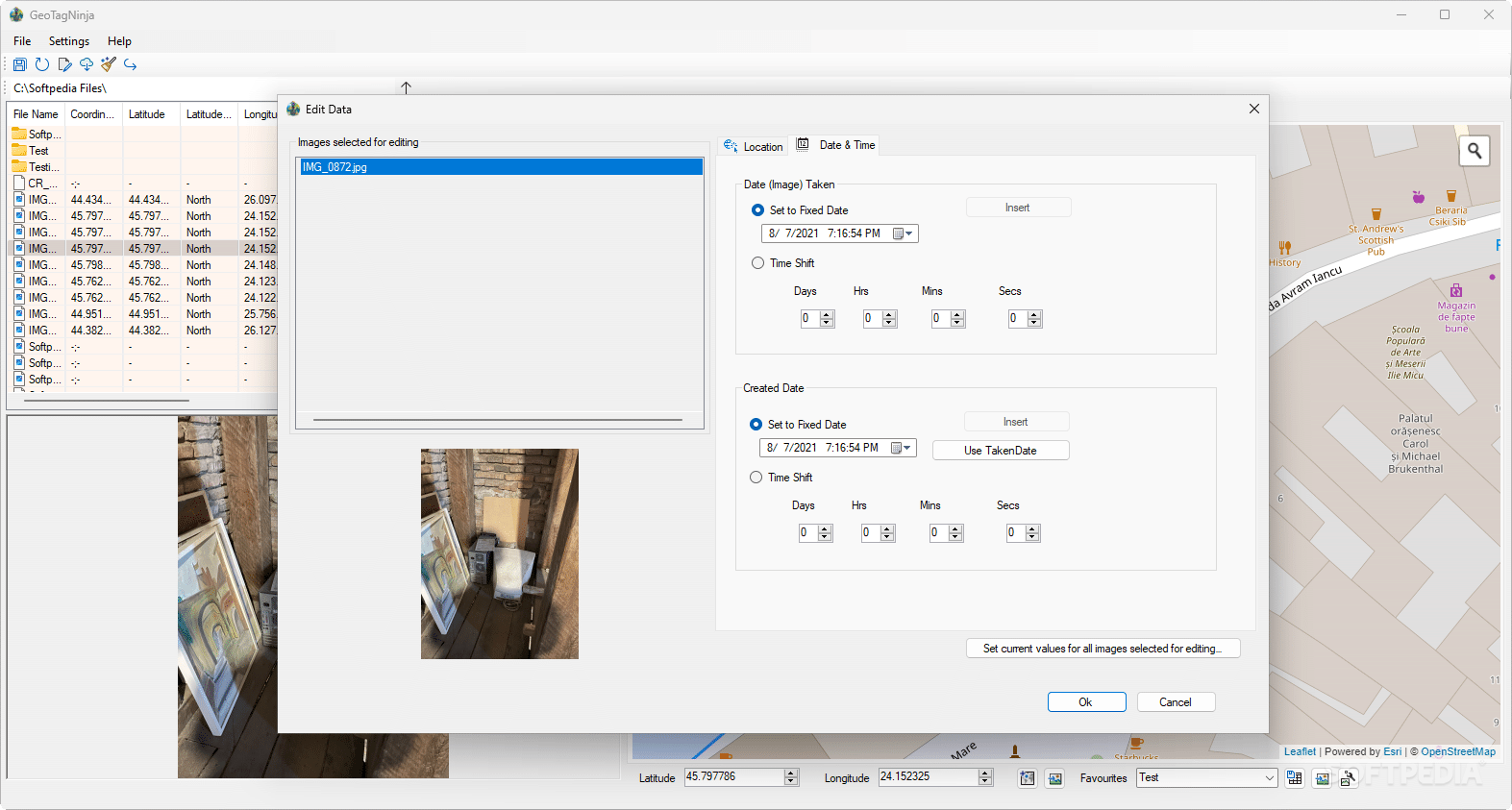Screen dimensions: 1512x810
Task: Adjust the Date Taken Days stepper
Action: pyautogui.click(x=827, y=319)
